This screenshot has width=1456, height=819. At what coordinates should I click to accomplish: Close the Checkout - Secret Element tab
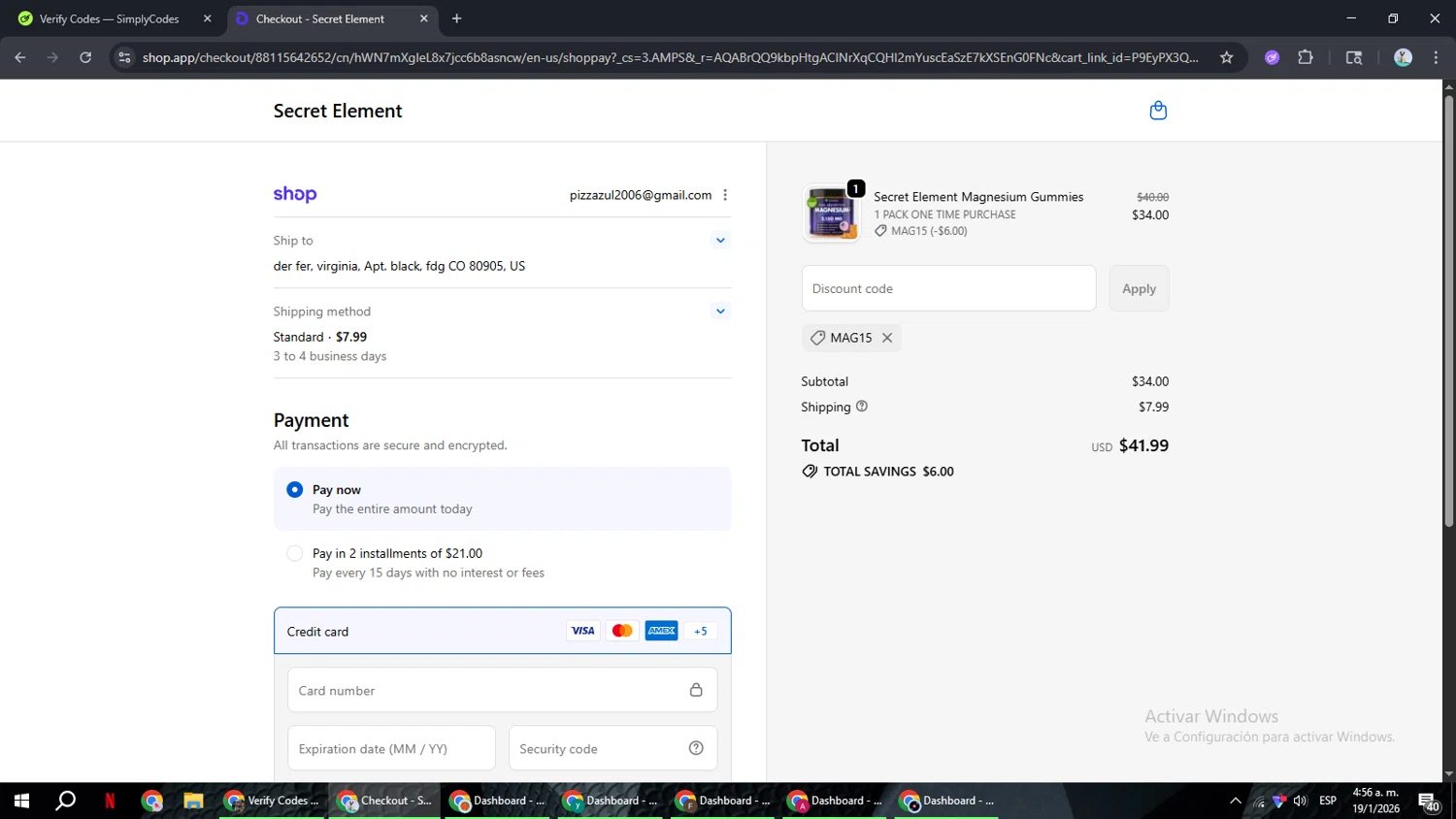pos(424,18)
